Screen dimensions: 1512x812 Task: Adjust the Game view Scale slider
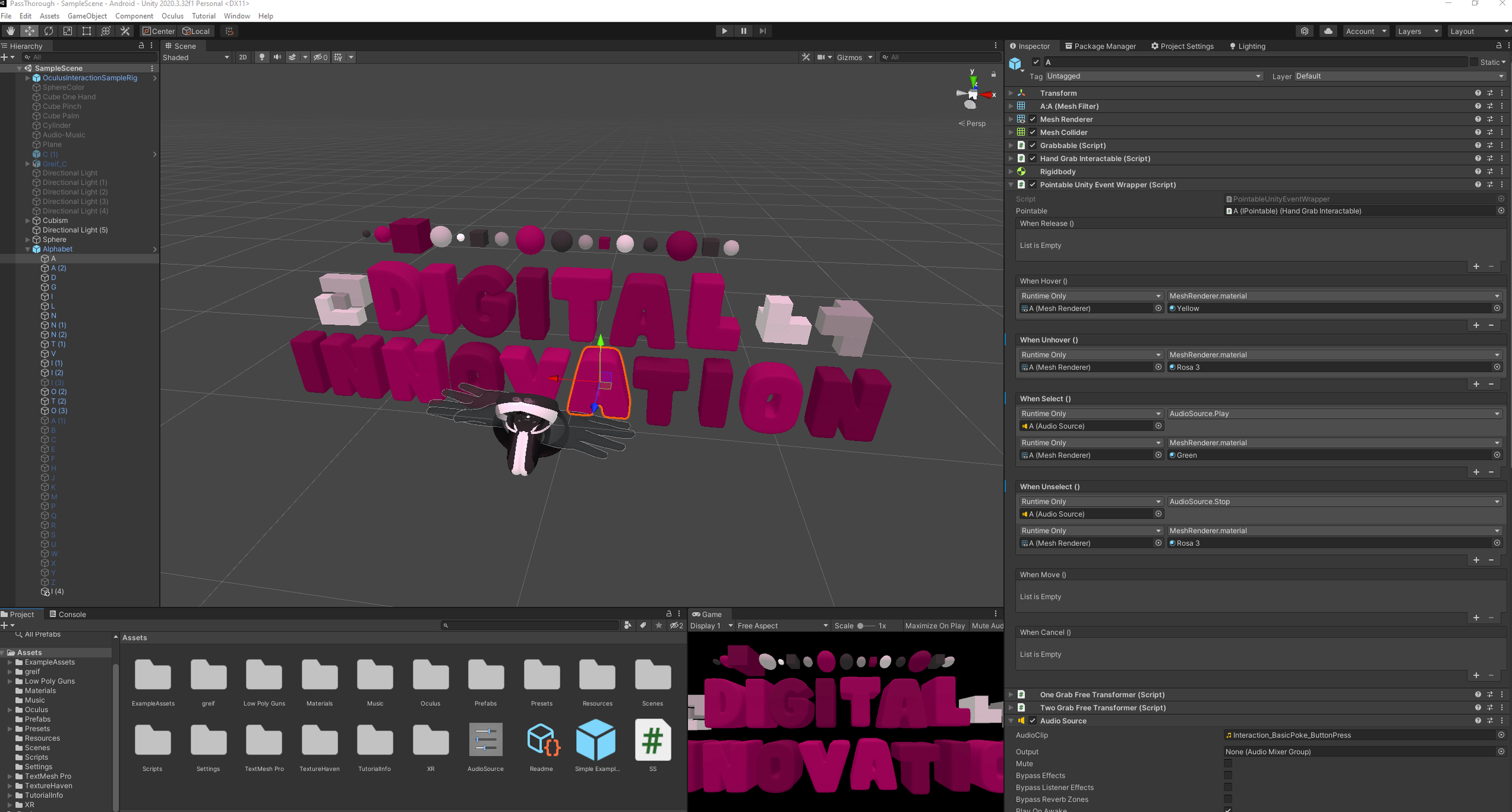(865, 626)
